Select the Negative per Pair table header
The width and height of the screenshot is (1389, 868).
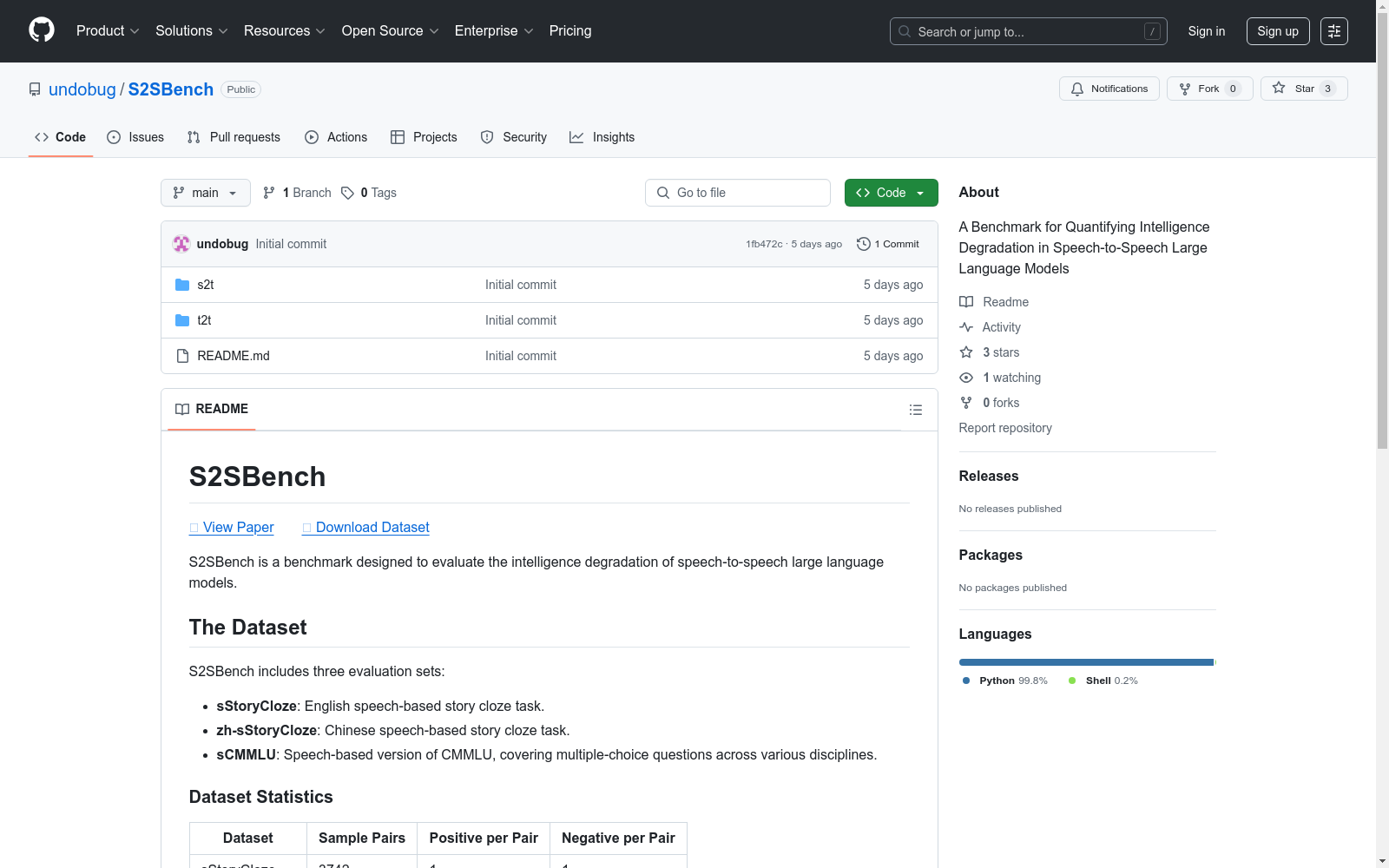coord(618,838)
